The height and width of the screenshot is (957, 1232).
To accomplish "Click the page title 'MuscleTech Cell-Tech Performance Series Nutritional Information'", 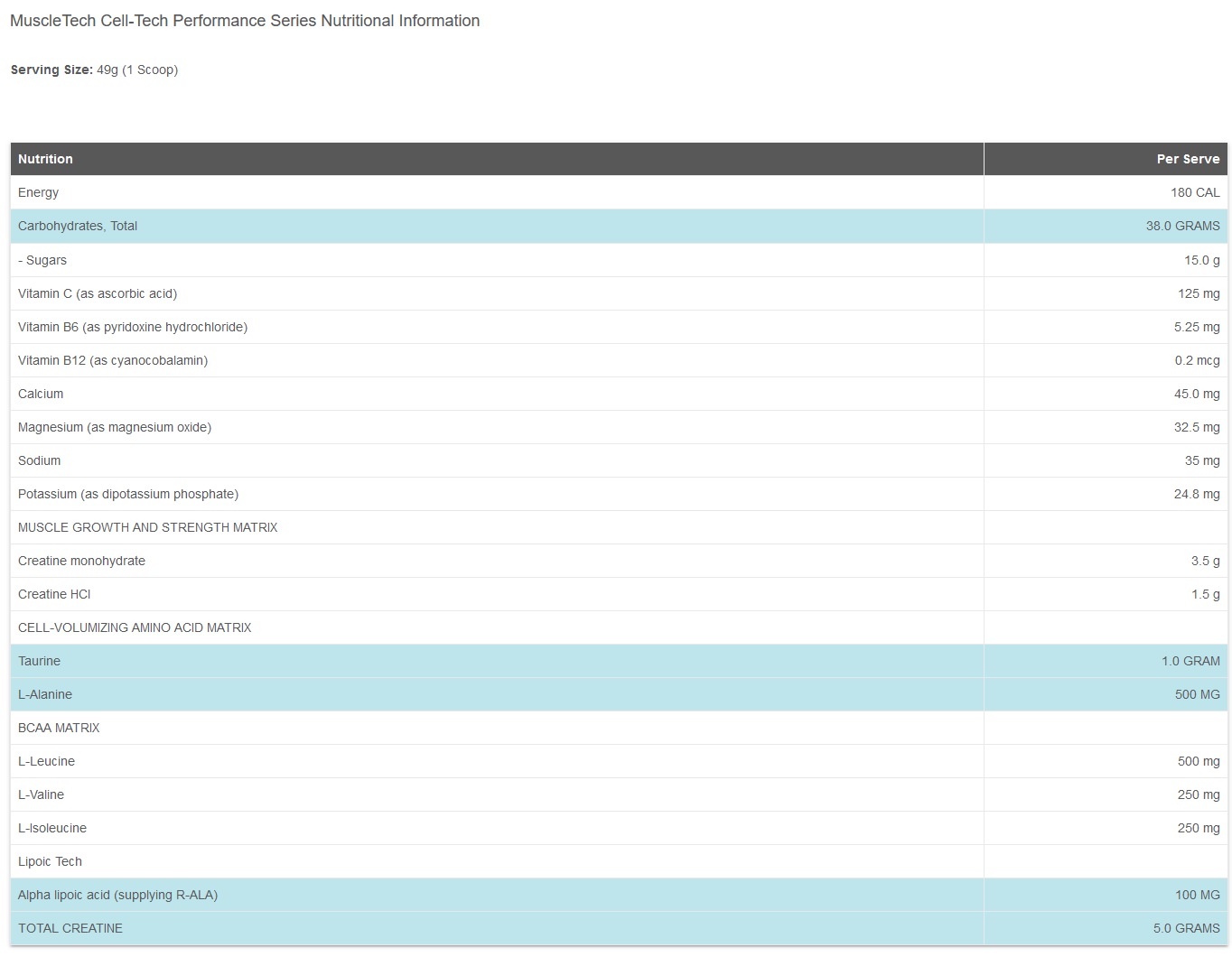I will [x=245, y=21].
